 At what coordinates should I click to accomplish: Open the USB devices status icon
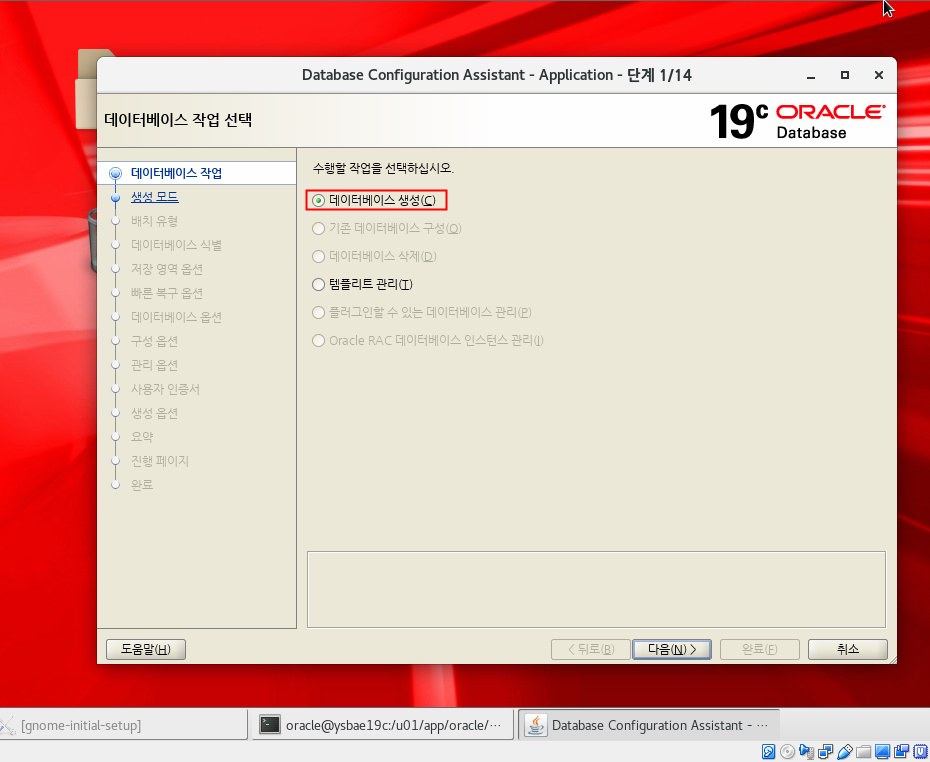pos(845,752)
